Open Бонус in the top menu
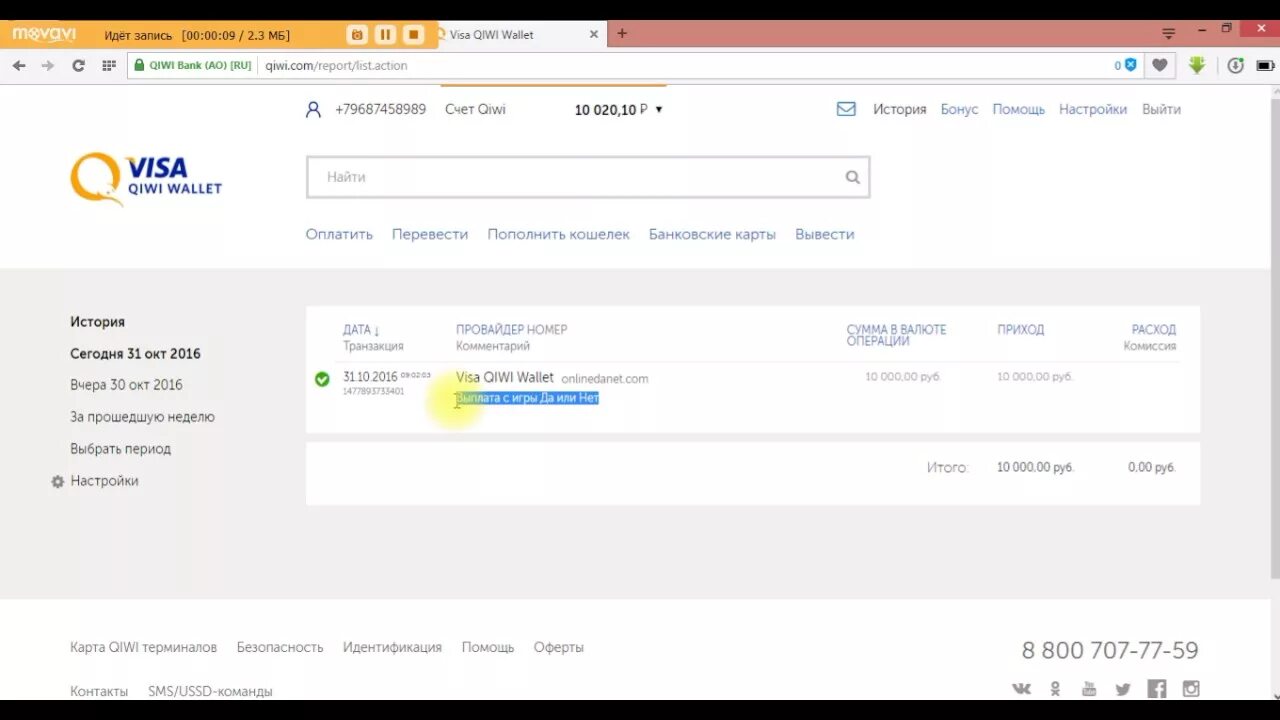Screen dimensions: 1280x720 pos(959,109)
